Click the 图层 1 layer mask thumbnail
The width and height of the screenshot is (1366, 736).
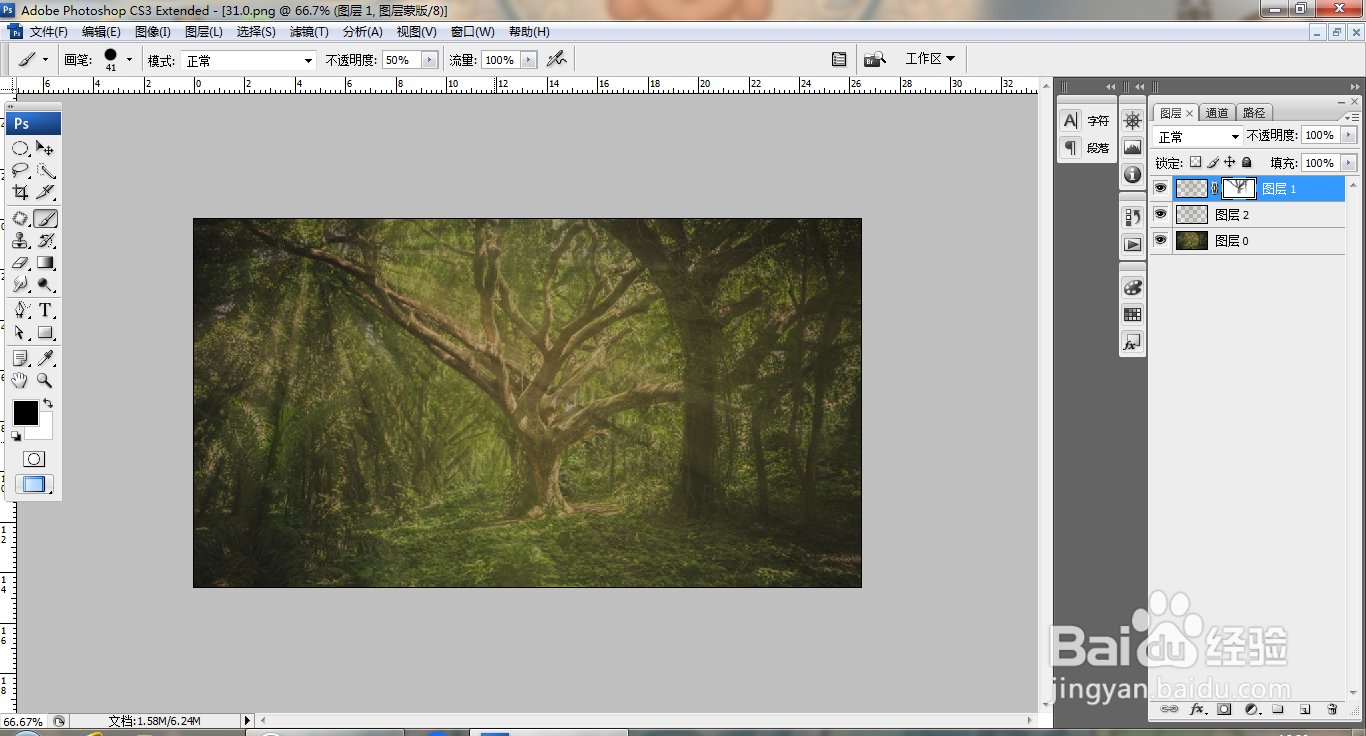tap(1239, 188)
